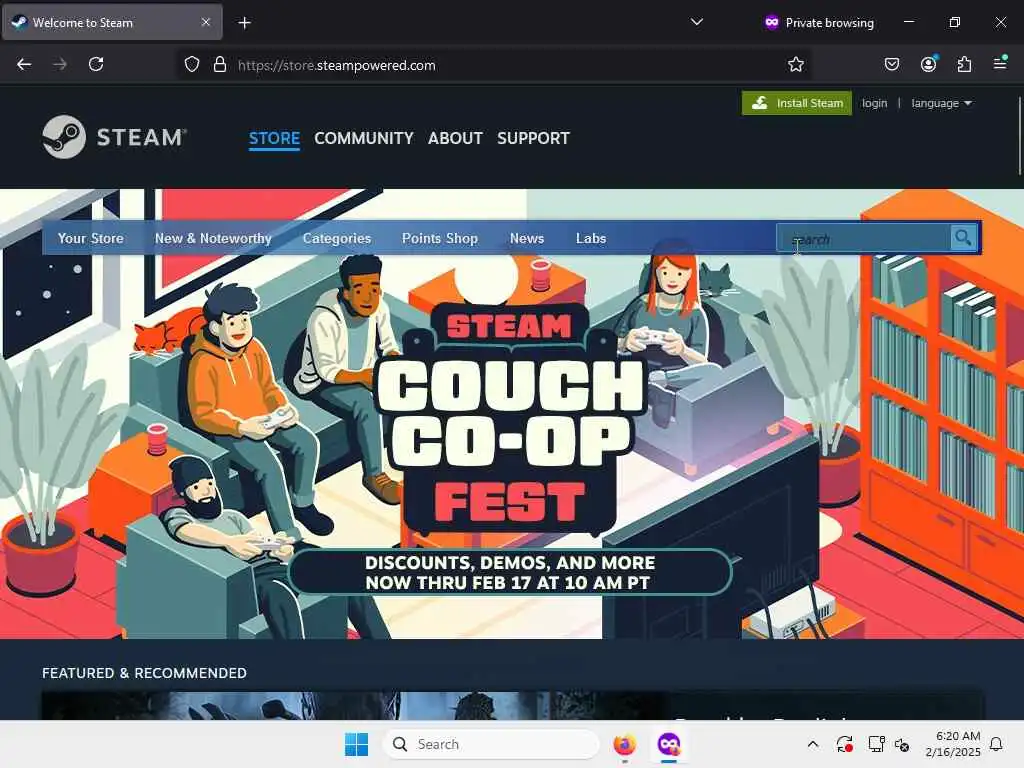Click the browser URL address bar
Screen dimensions: 1024x768
[496, 65]
